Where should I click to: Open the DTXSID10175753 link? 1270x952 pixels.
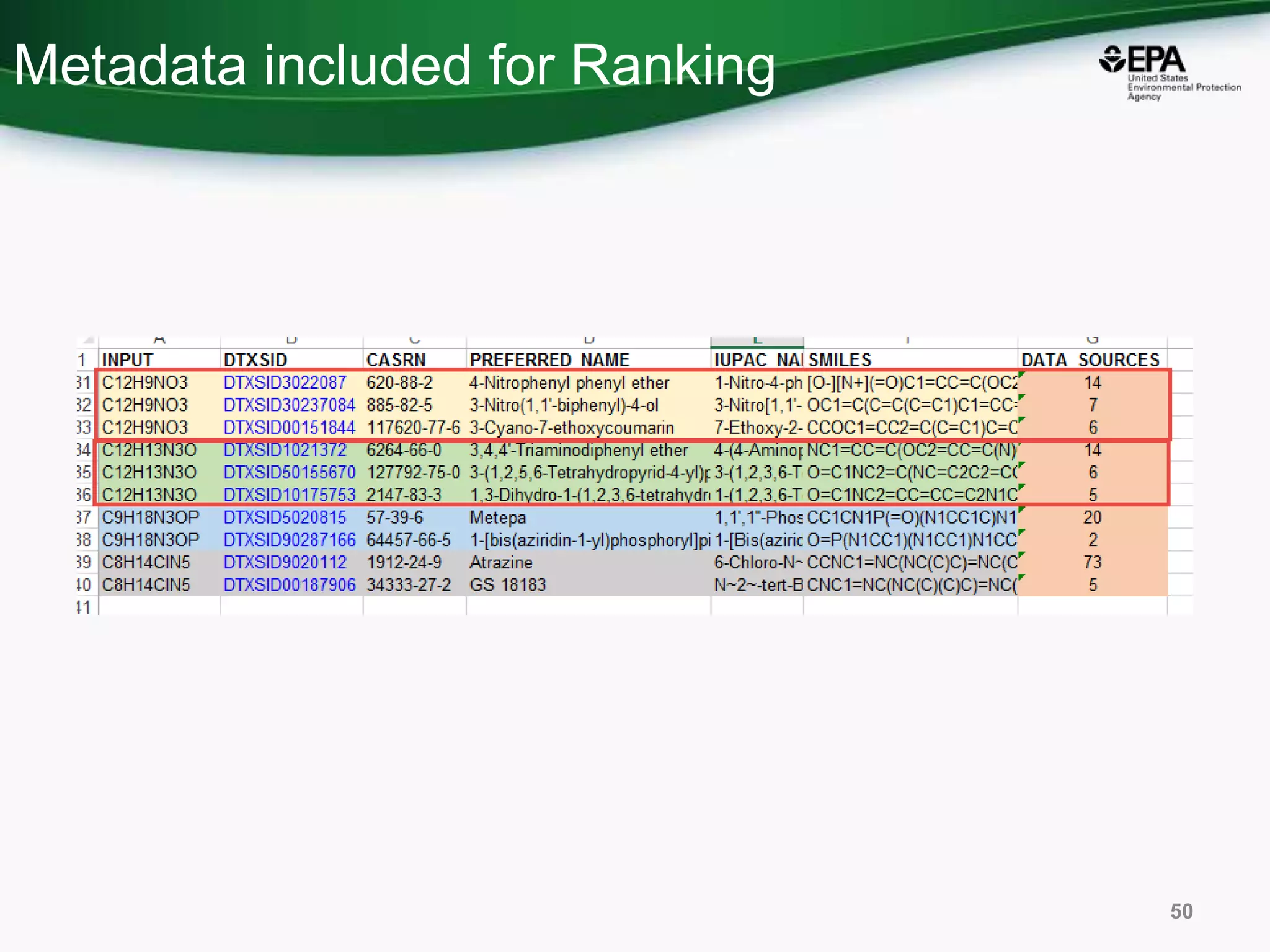coord(289,495)
